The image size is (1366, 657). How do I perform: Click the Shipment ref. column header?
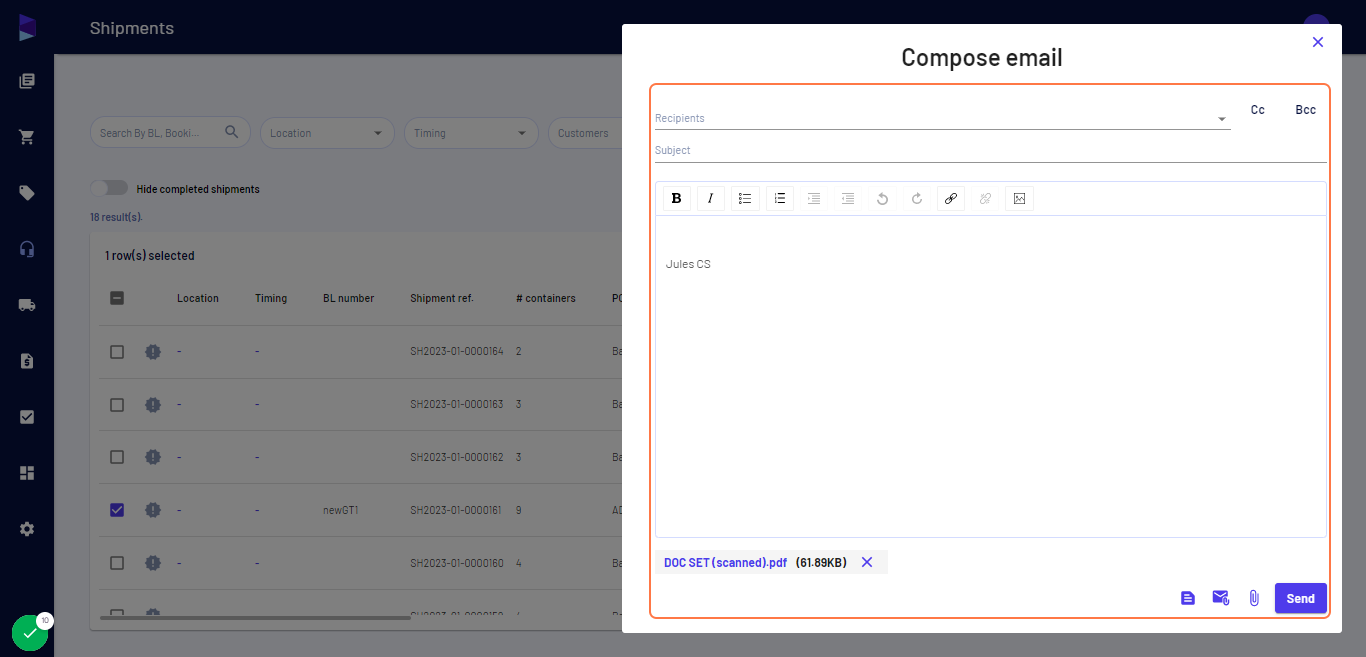442,298
